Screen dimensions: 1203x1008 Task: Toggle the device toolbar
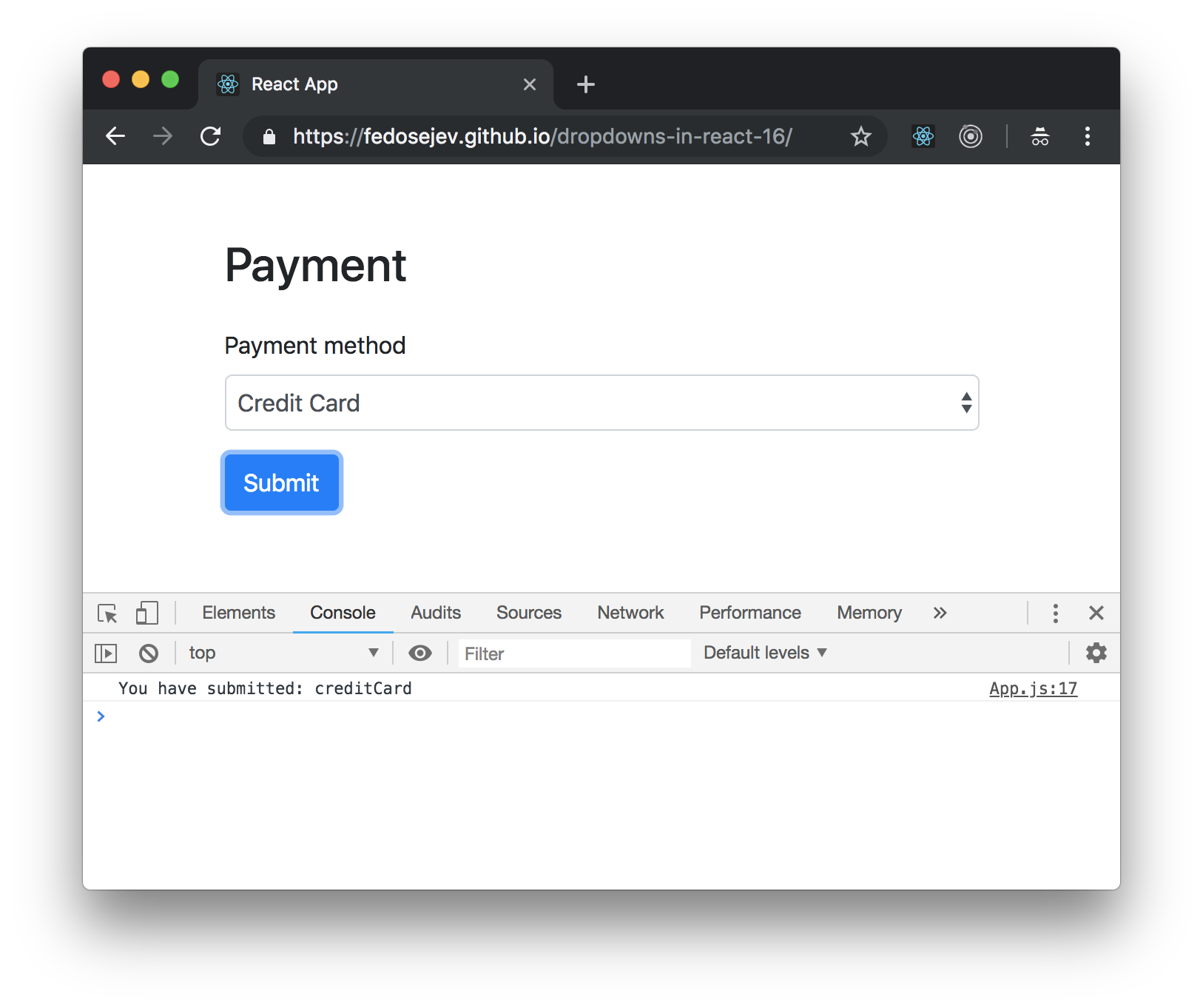(146, 614)
